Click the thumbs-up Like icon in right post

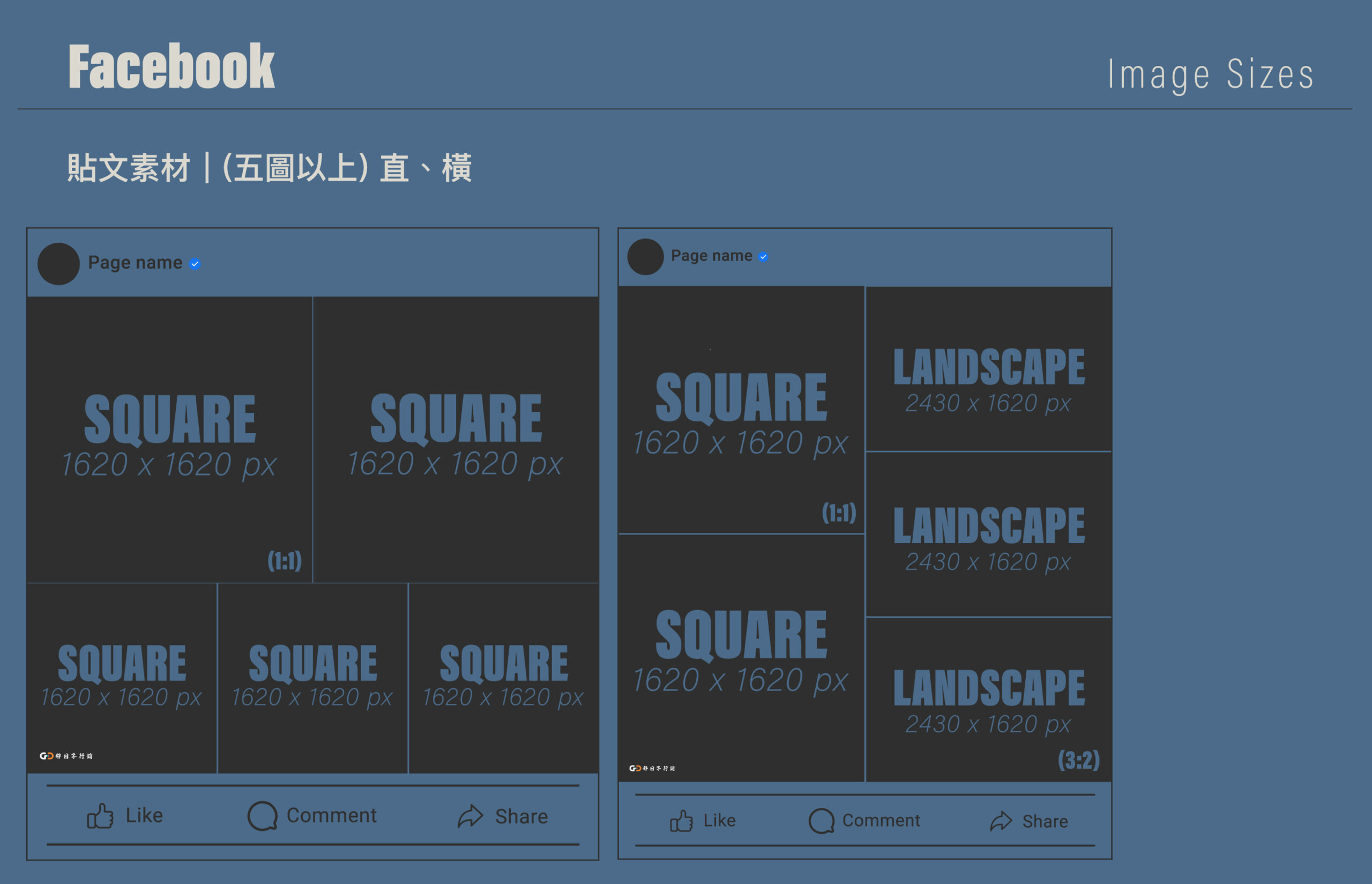681,821
